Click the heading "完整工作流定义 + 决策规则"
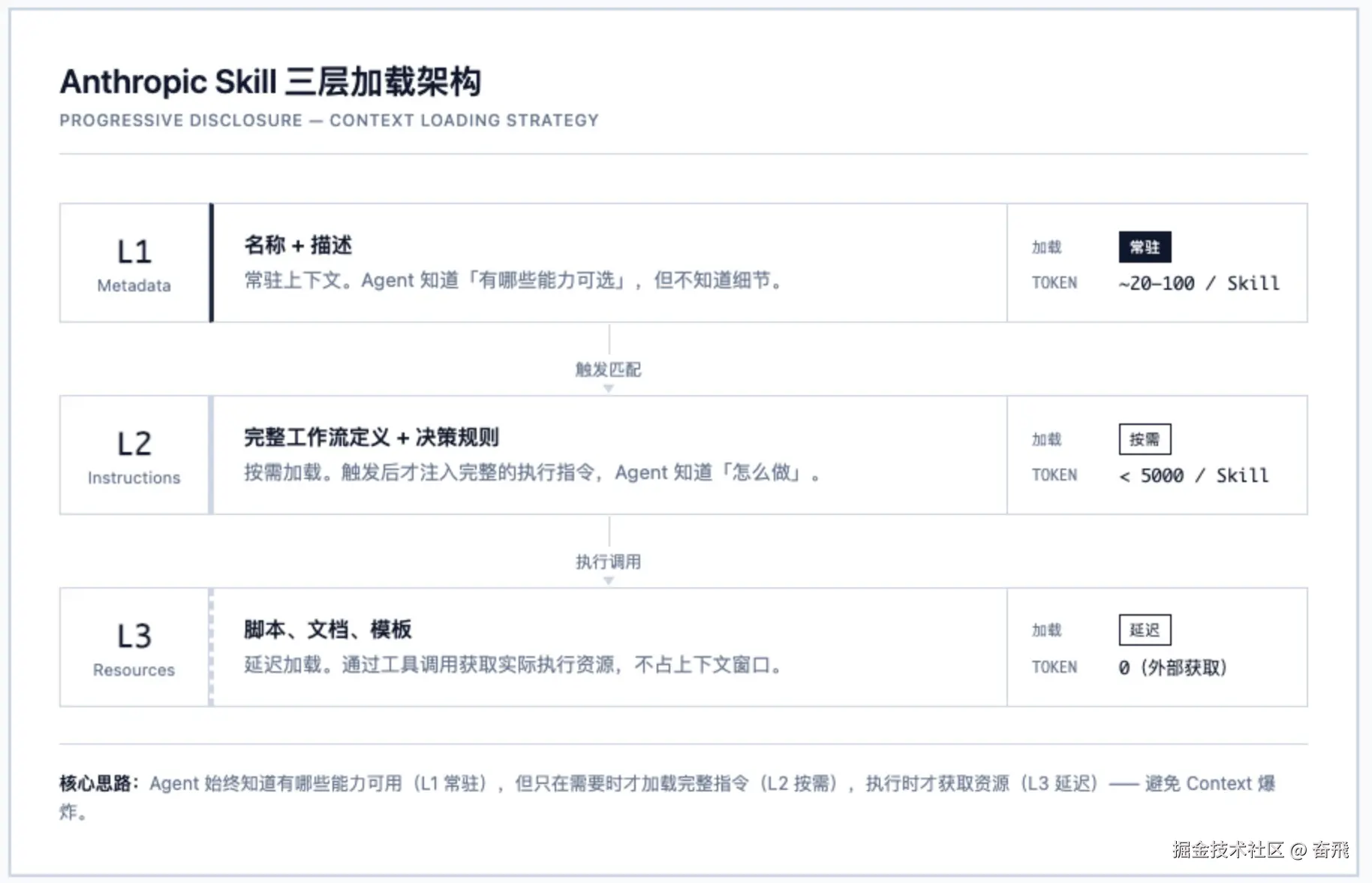 372,437
